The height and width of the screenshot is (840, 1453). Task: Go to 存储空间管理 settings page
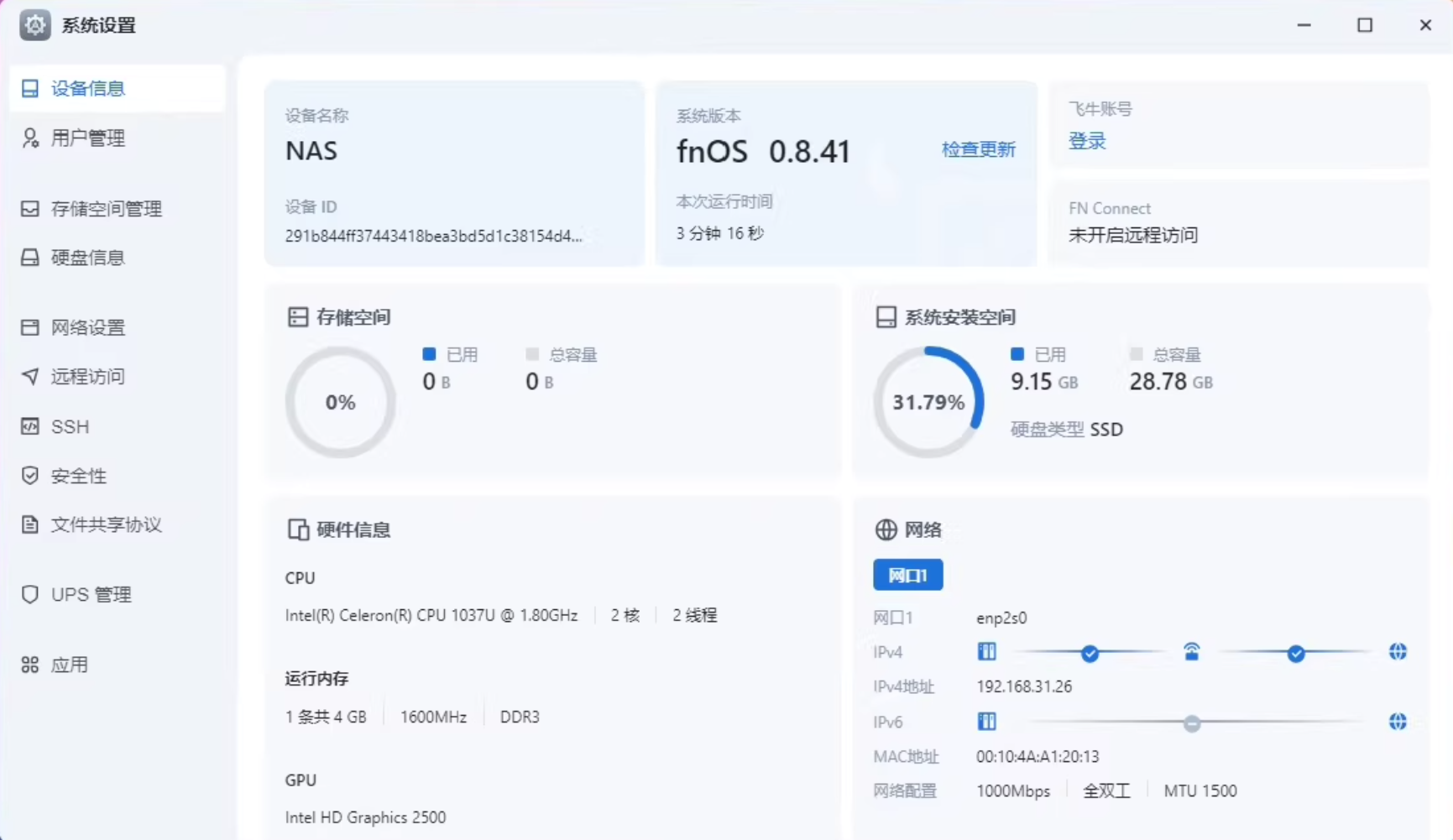tap(118, 208)
